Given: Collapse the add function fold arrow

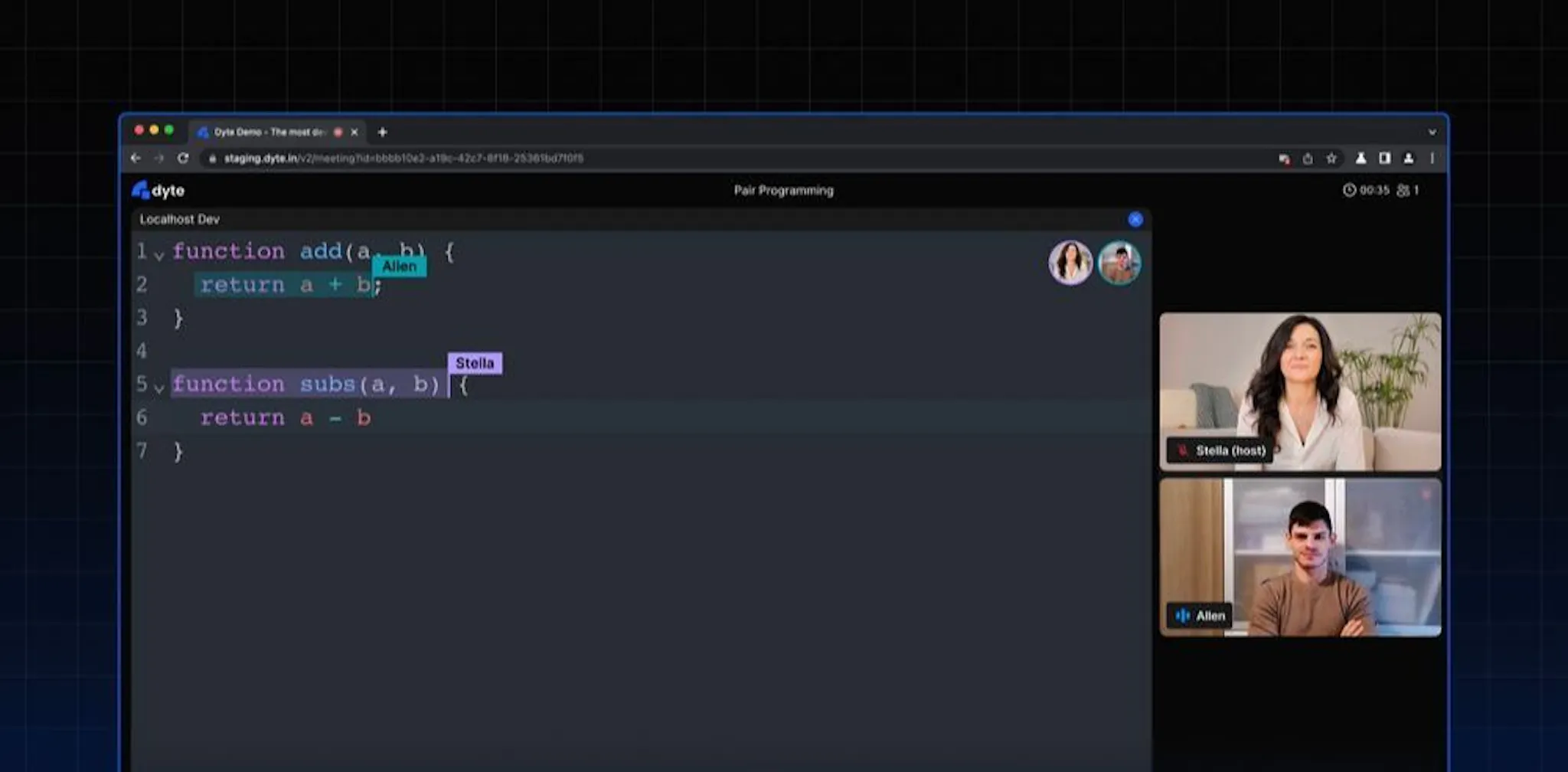Looking at the screenshot, I should tap(159, 255).
